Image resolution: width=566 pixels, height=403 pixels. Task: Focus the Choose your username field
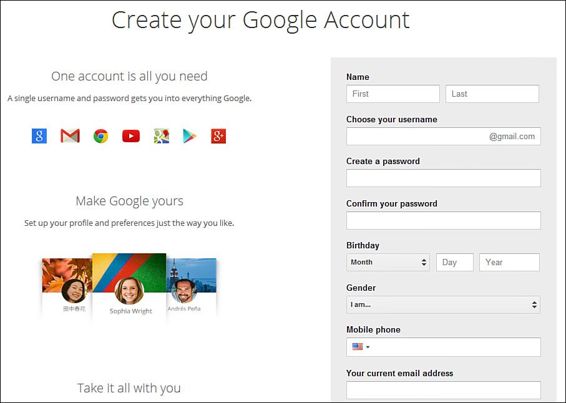(443, 136)
